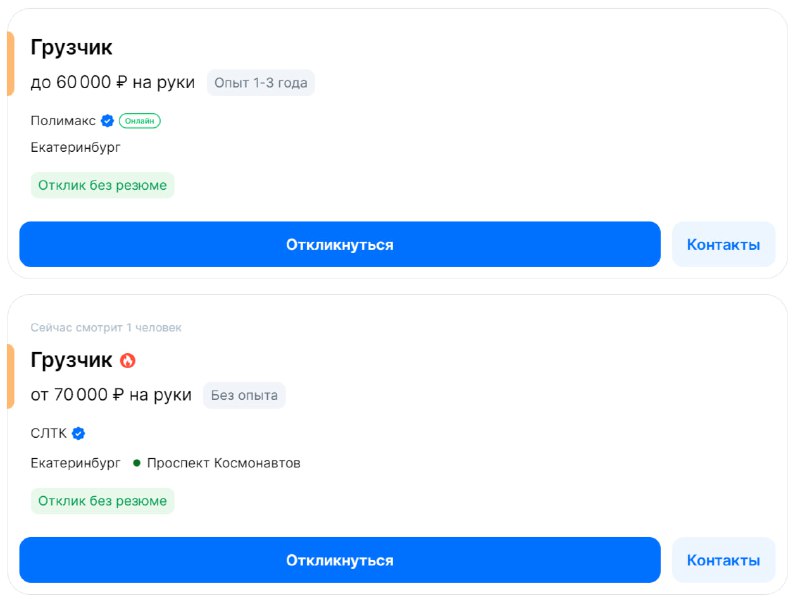Show Контакты for the Полимакс vacancy
Viewport: 800px width, 603px height.
723,244
